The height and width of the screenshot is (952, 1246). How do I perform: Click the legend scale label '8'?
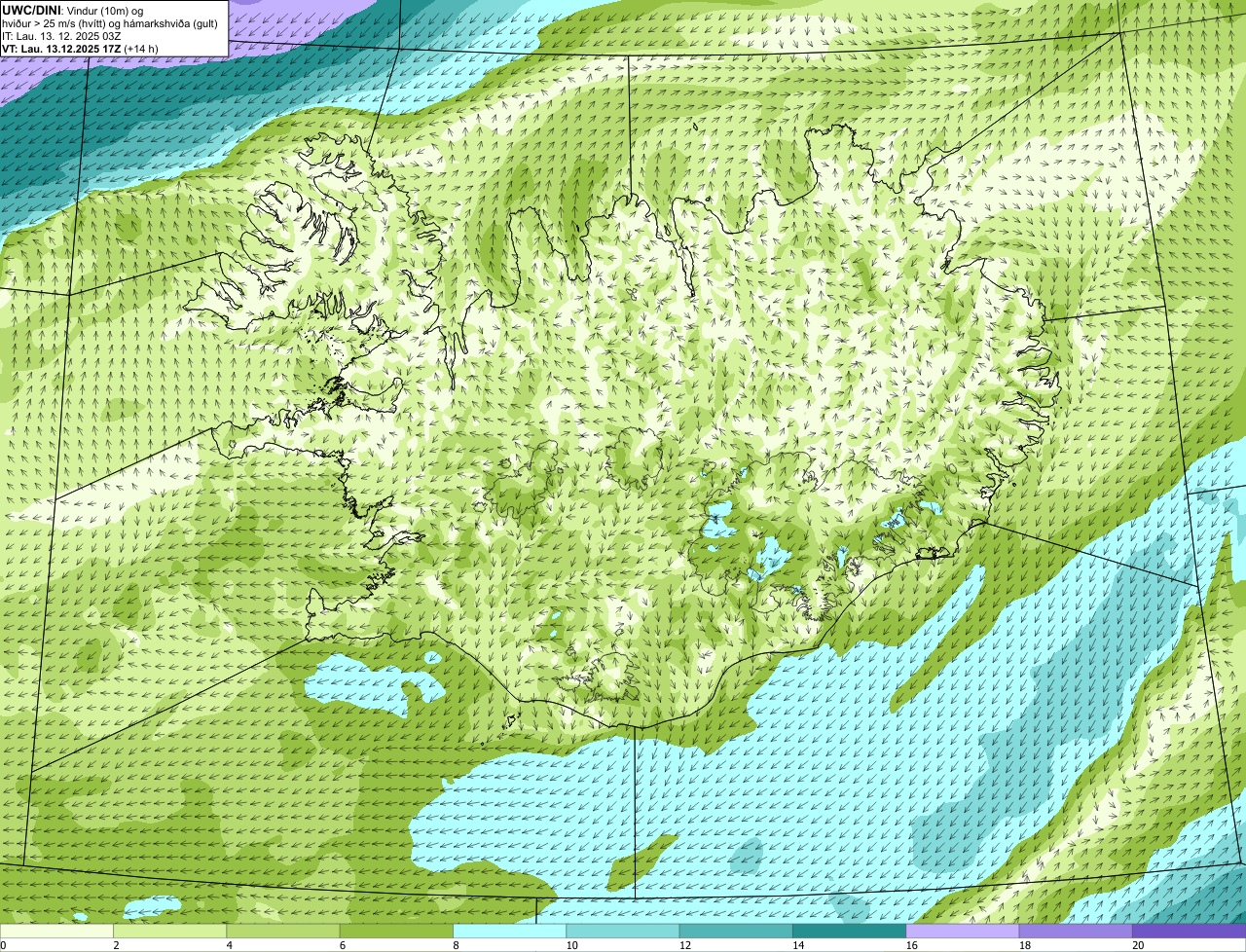coord(456,945)
